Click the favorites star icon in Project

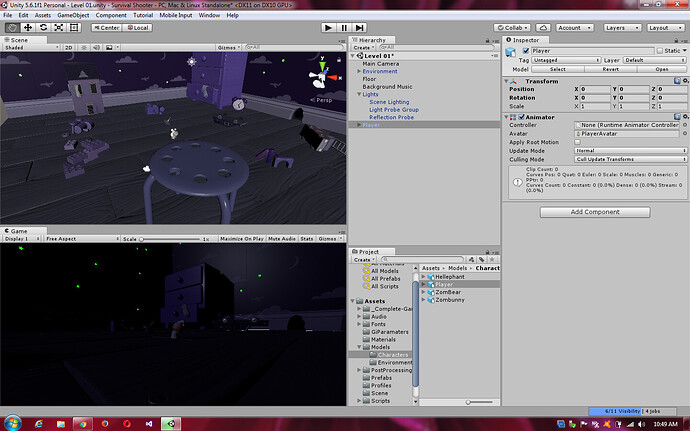tap(492, 260)
